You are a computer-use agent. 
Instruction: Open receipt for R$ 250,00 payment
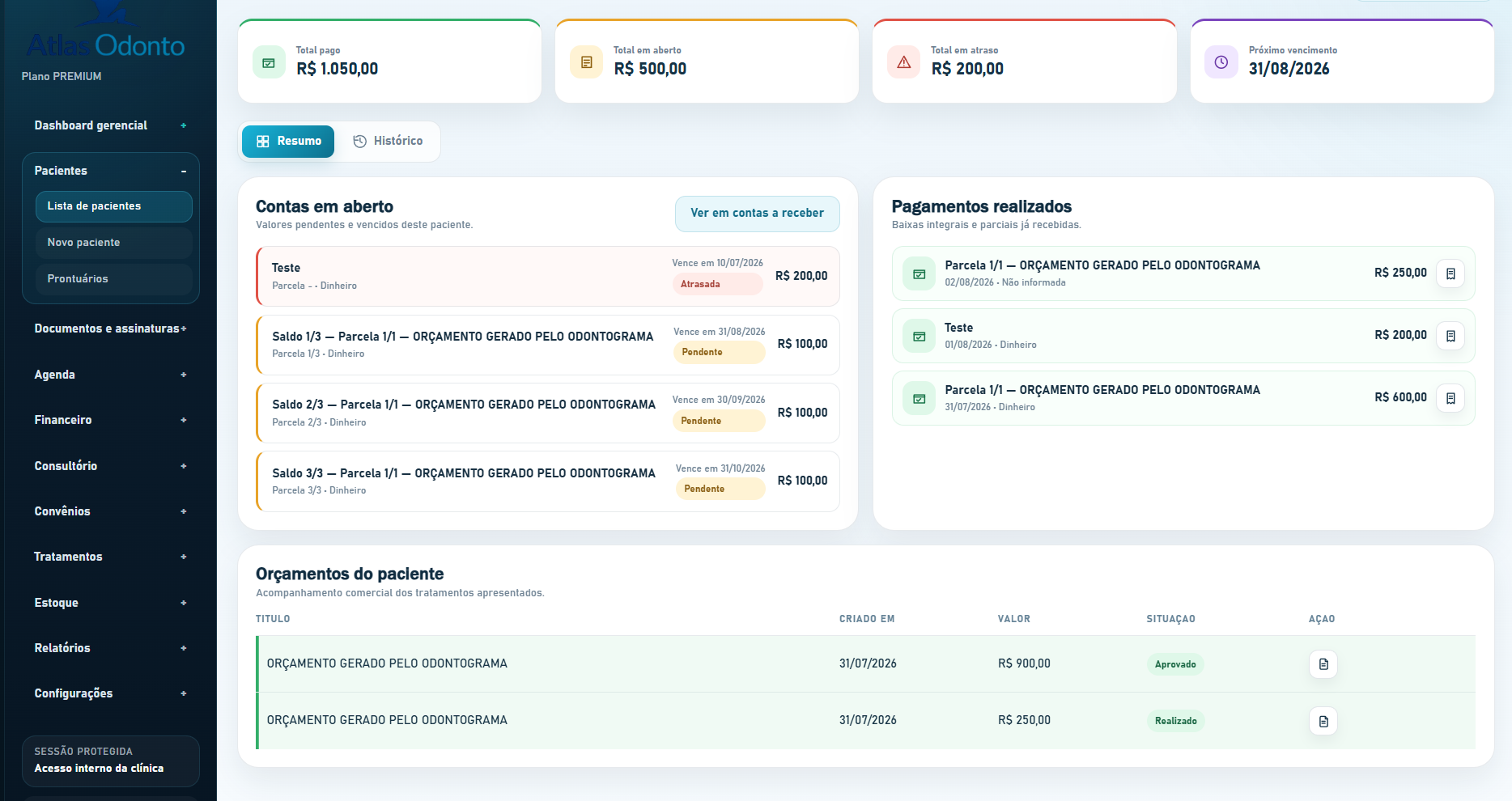(1450, 273)
